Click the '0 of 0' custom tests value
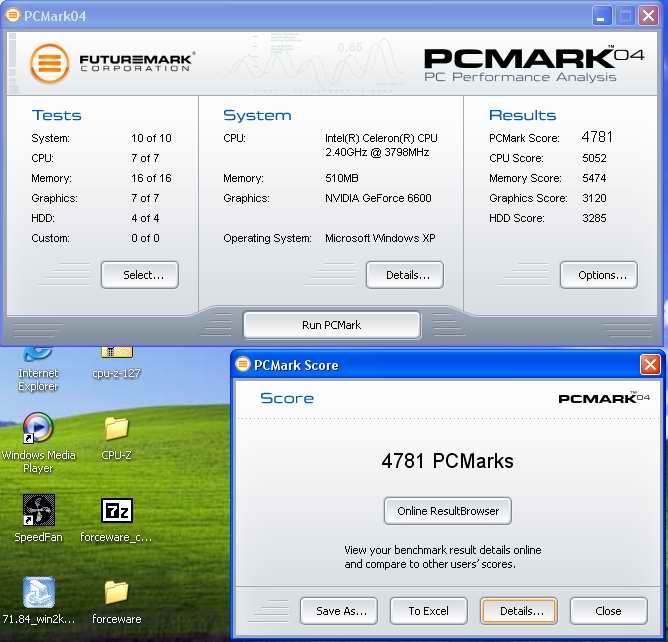 click(x=145, y=238)
